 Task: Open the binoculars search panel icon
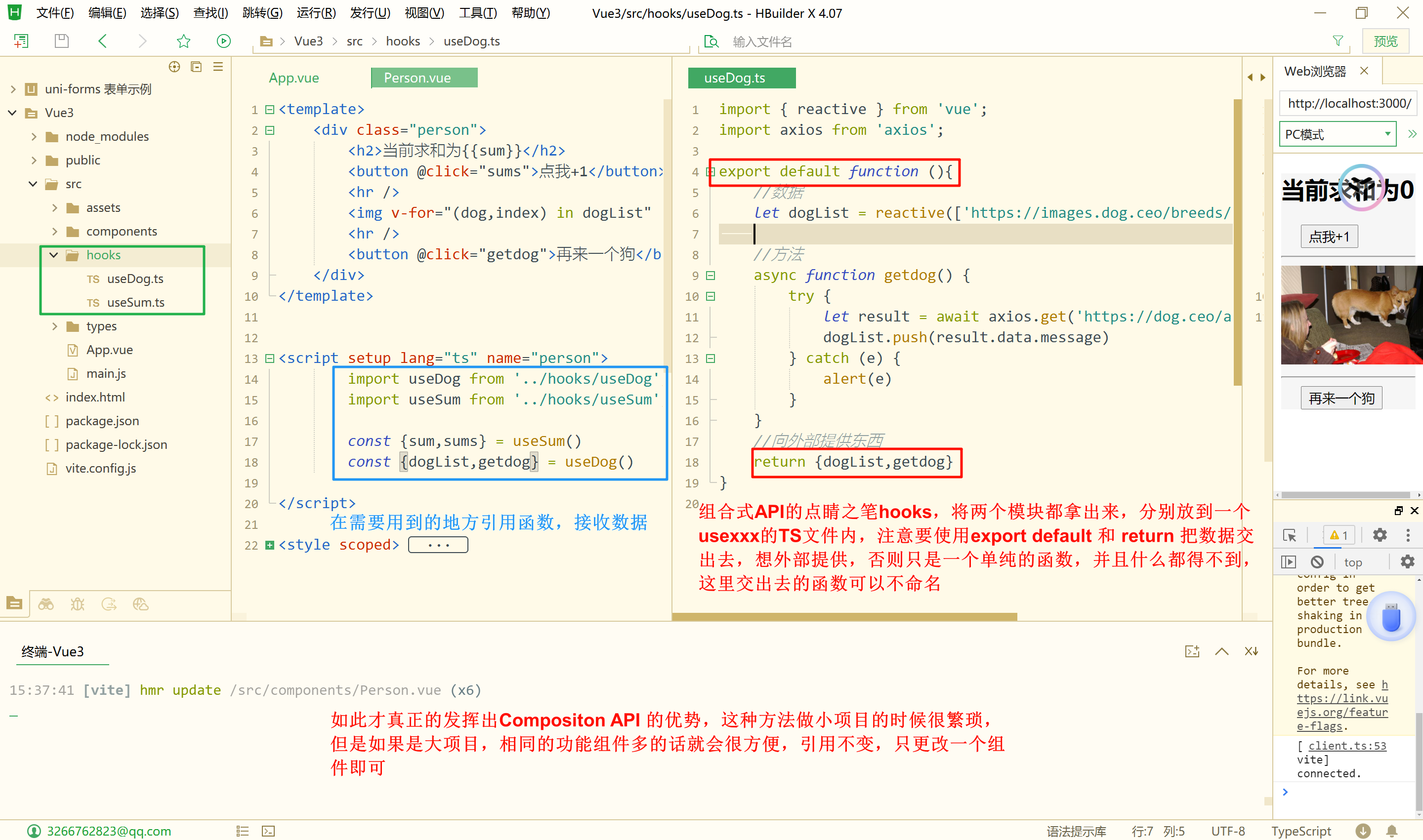46,604
